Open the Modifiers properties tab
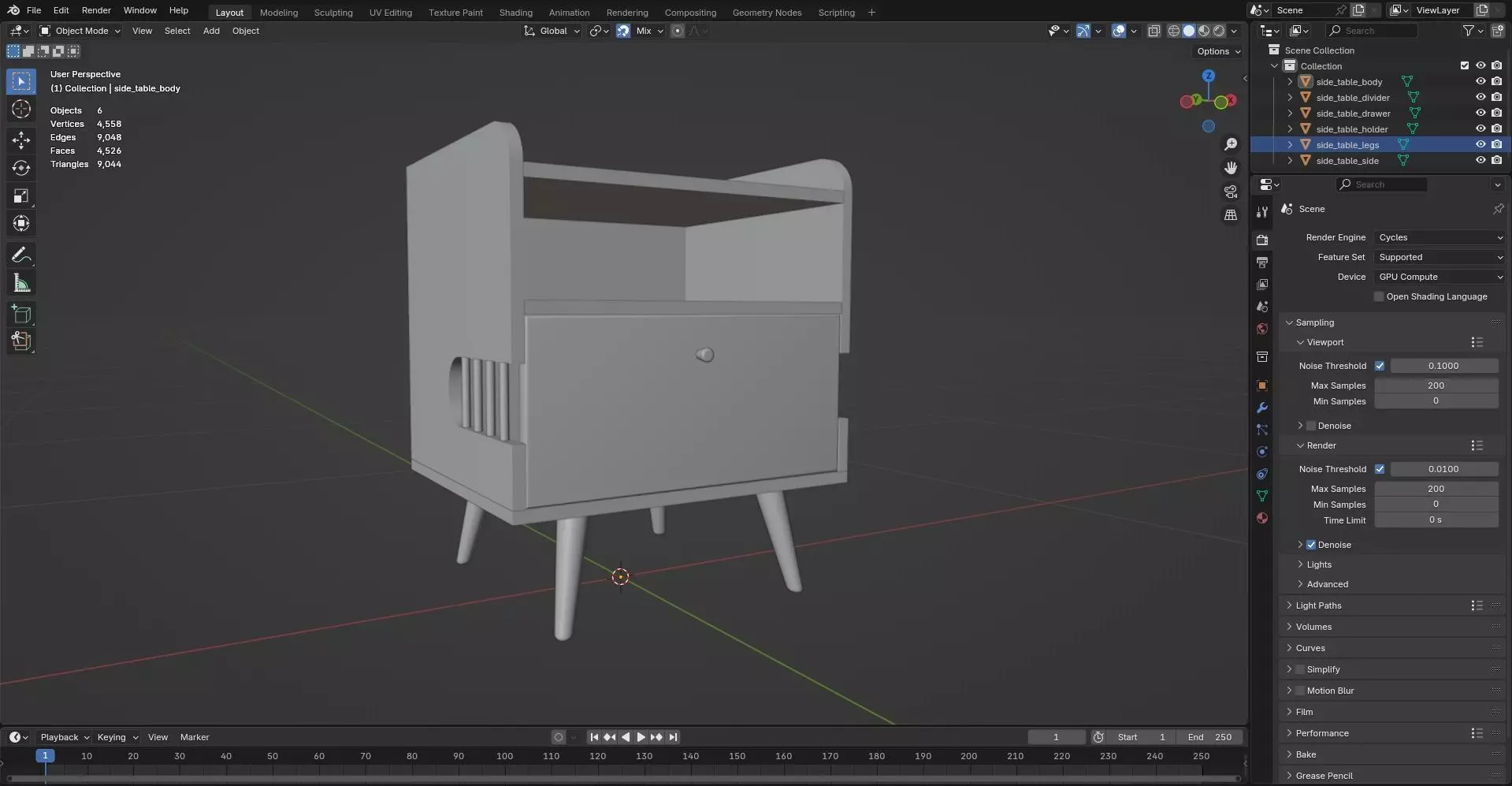 (1262, 408)
